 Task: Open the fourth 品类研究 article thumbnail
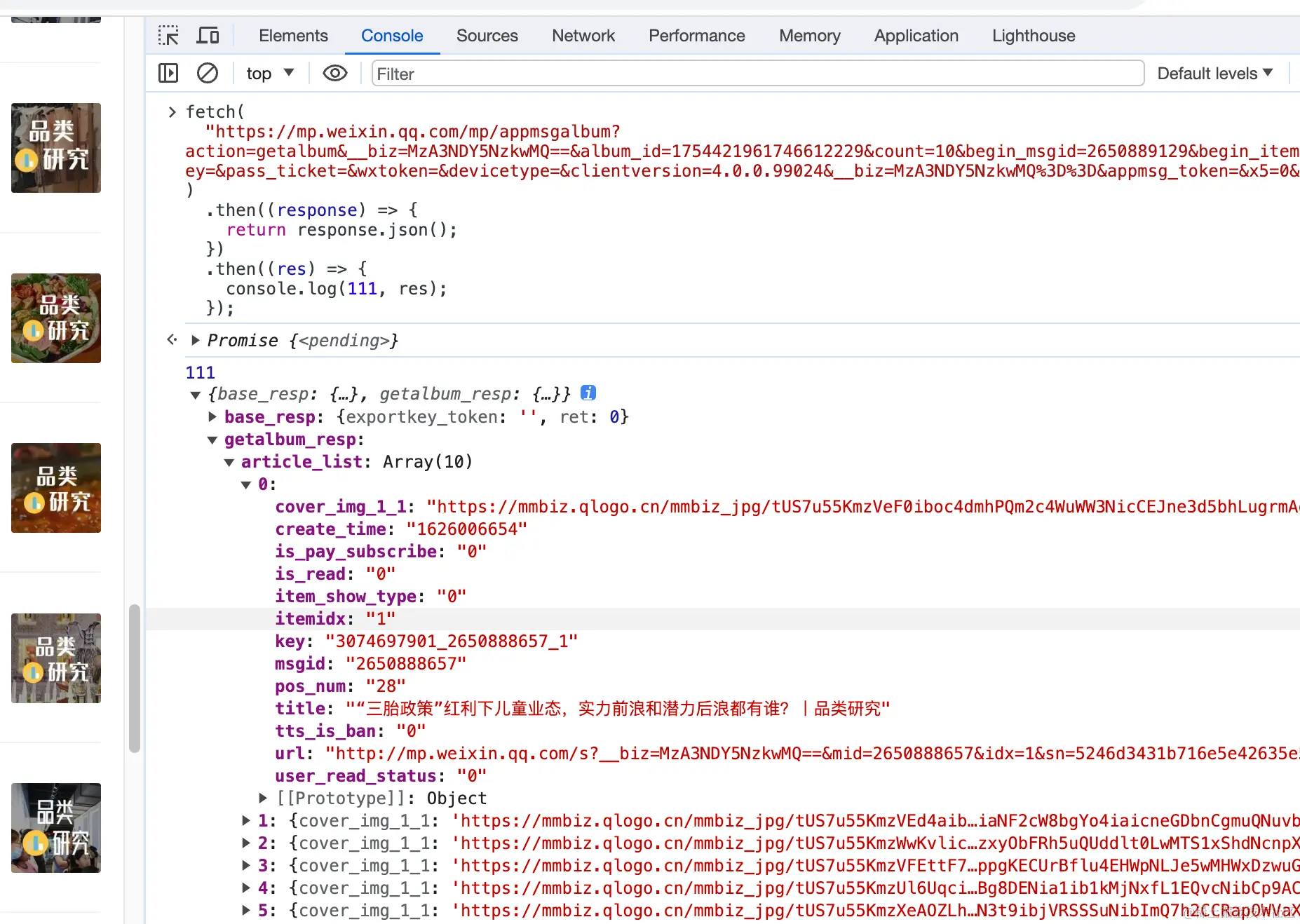[x=56, y=658]
